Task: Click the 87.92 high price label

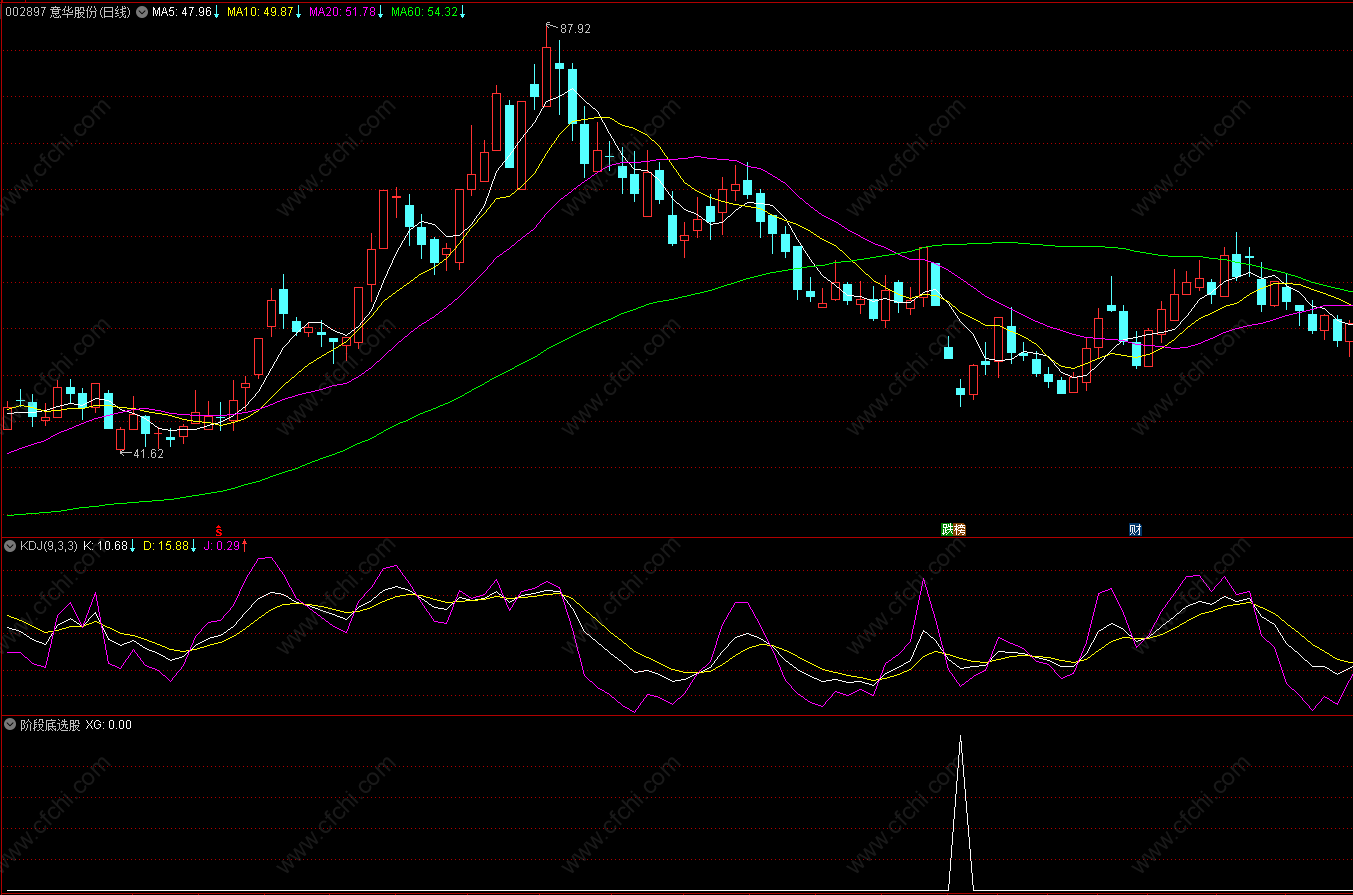Action: (x=575, y=29)
